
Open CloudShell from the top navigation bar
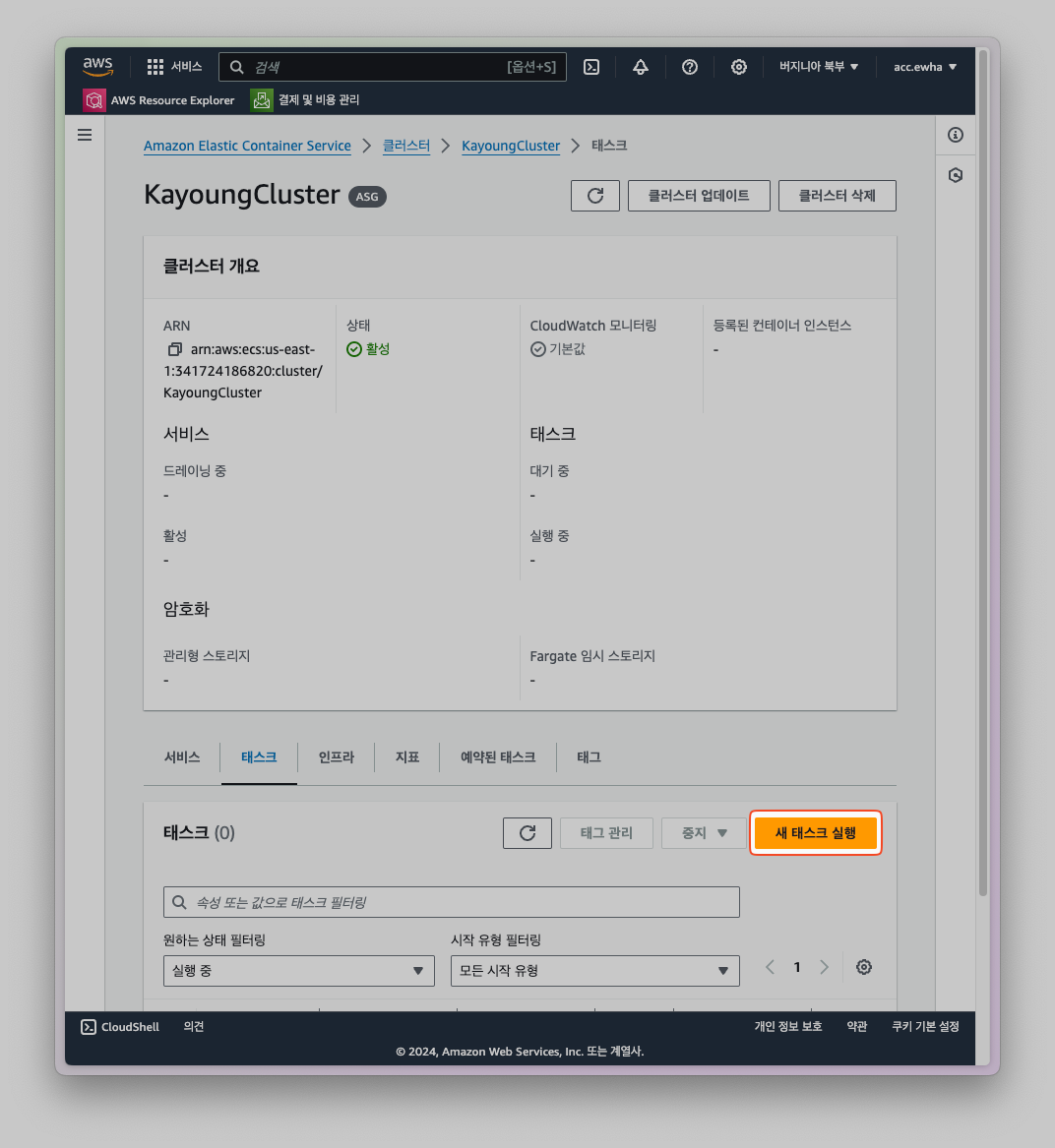pos(591,67)
